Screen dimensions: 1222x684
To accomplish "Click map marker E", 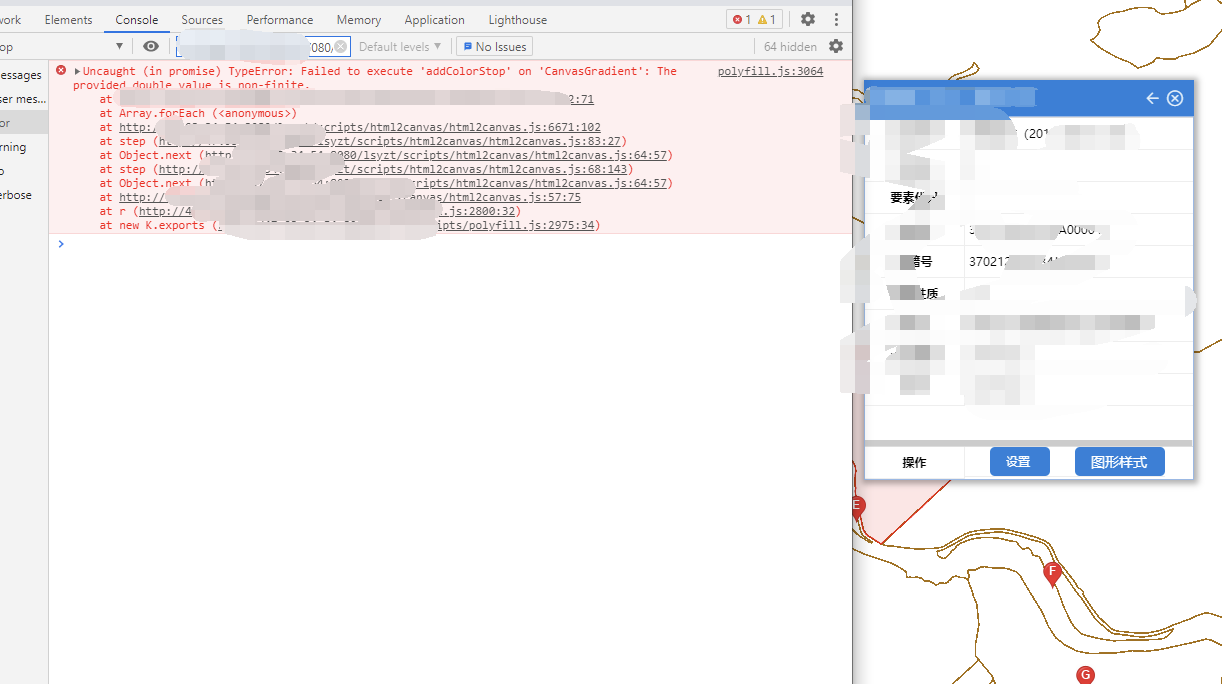I will point(856,508).
